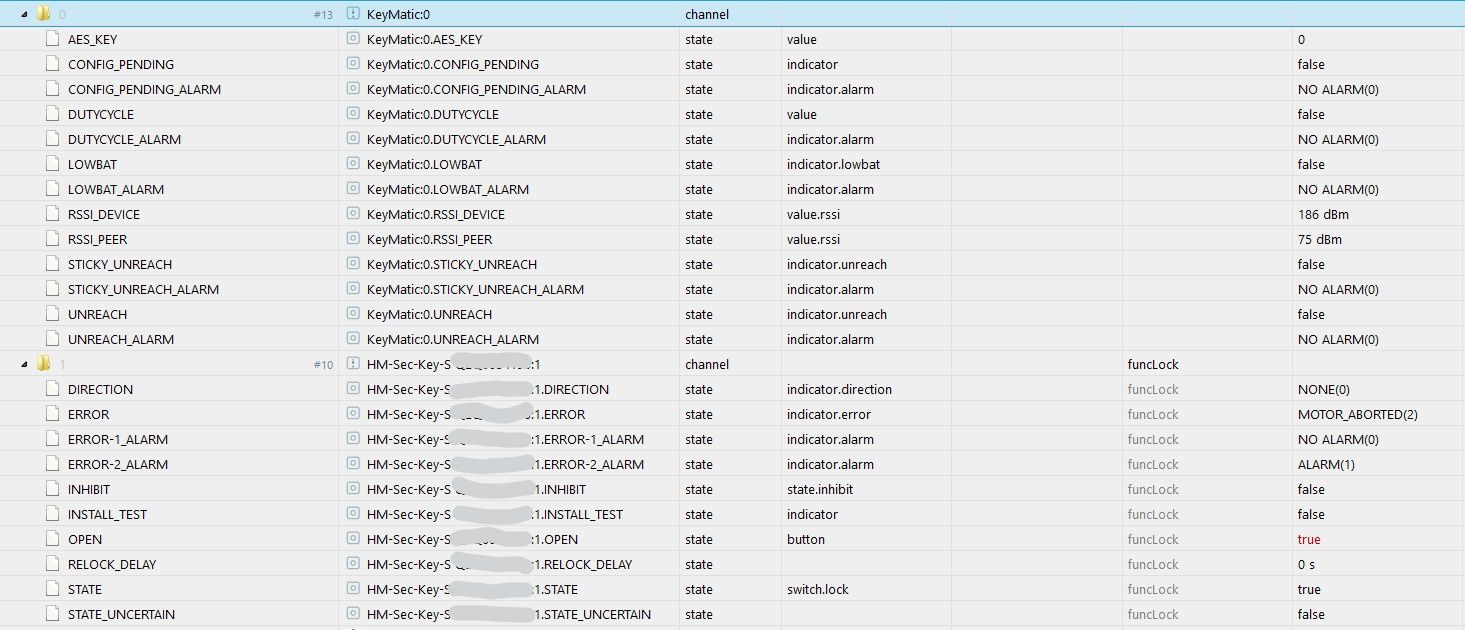Click the AES_KEY value 0

coord(1301,39)
